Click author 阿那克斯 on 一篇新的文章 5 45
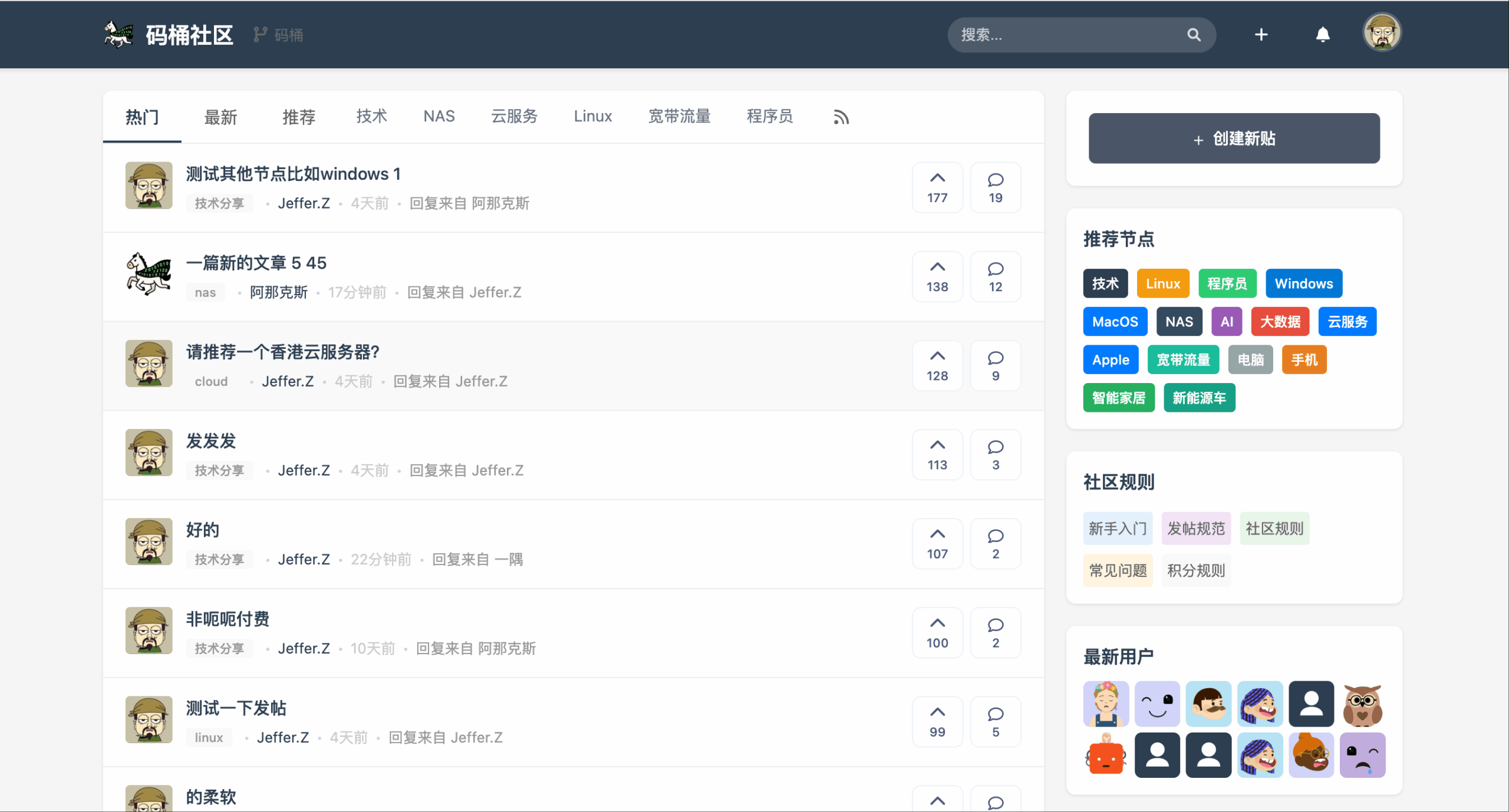This screenshot has height=812, width=1509. pyautogui.click(x=279, y=292)
